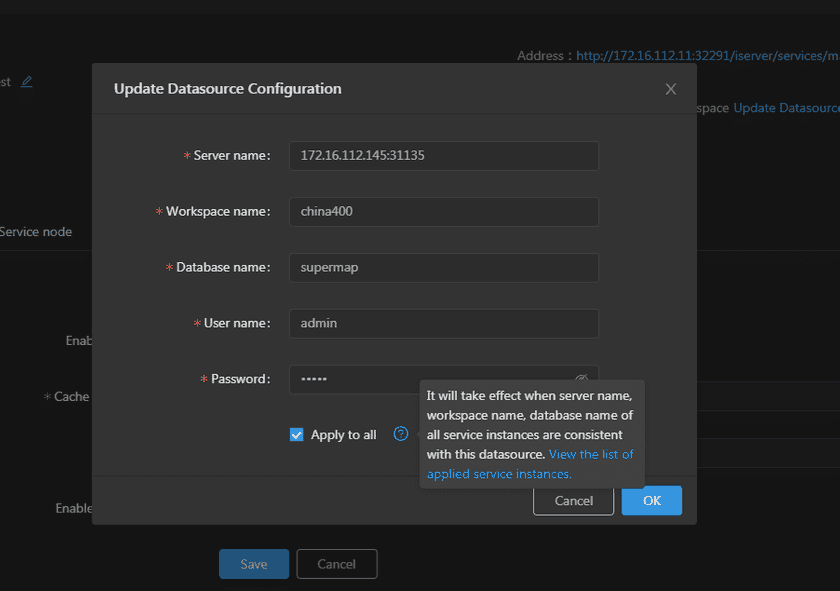Click the Password input field
The height and width of the screenshot is (591, 840).
430,379
